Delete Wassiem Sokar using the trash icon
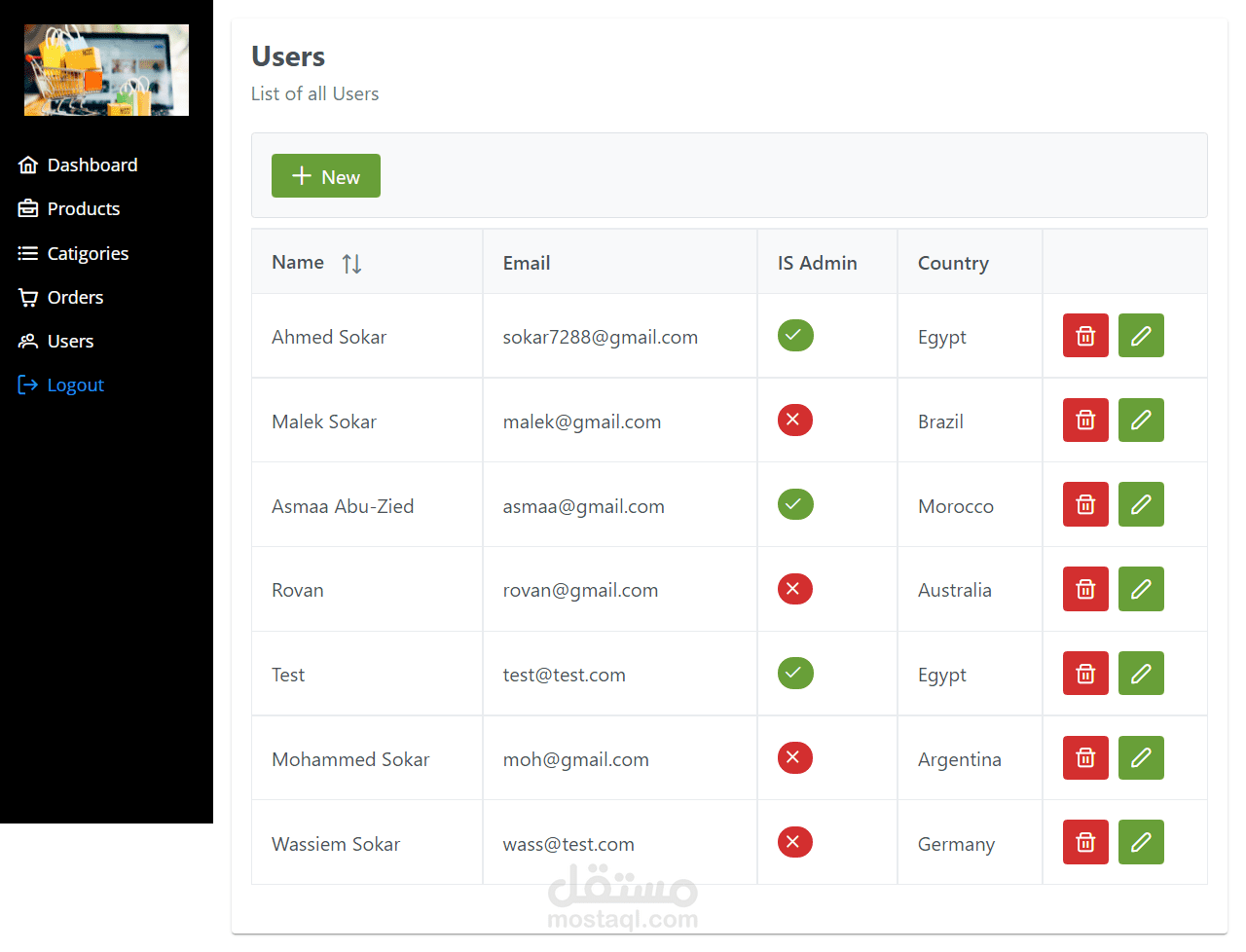The image size is (1246, 952). pos(1085,843)
